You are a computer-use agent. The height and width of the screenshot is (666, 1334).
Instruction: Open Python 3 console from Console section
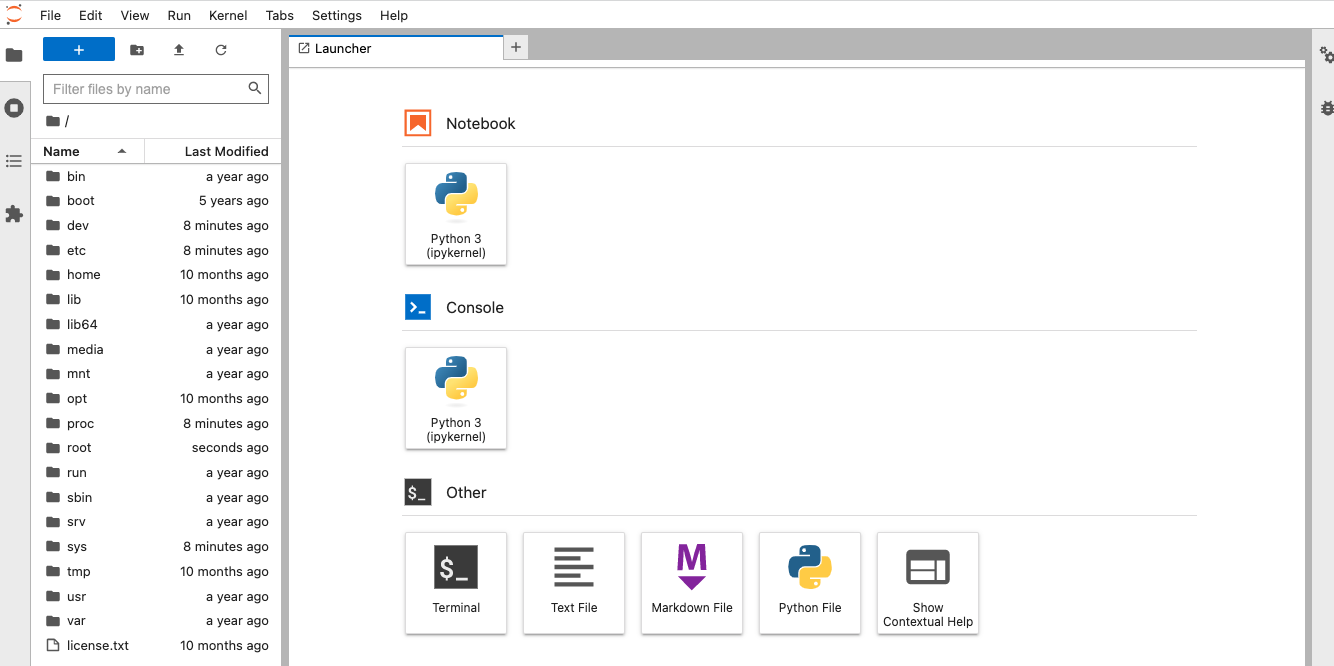[x=456, y=398]
